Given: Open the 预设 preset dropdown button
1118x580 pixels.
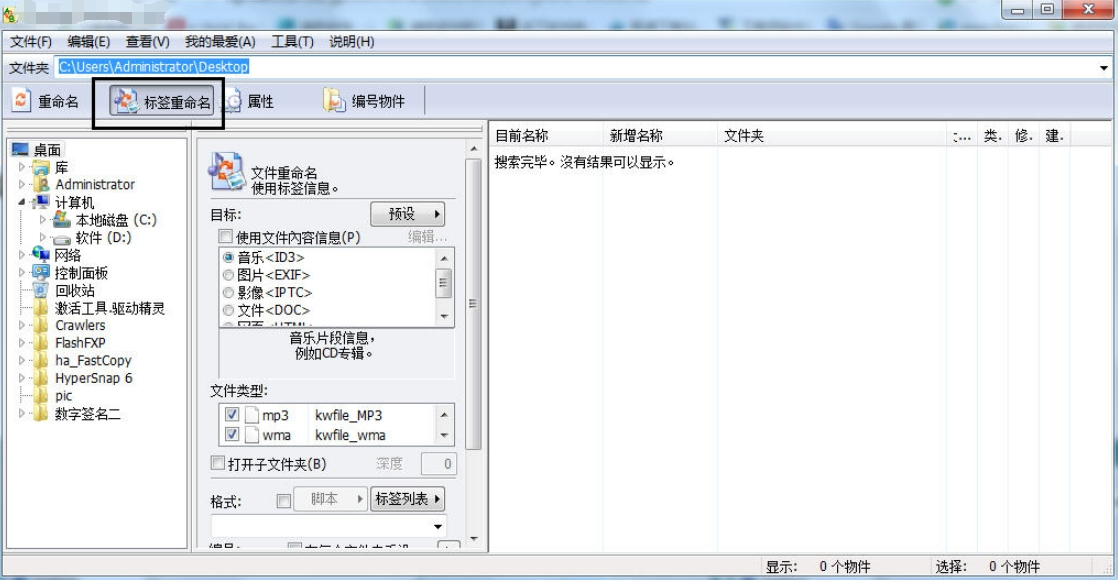Looking at the screenshot, I should [x=408, y=213].
